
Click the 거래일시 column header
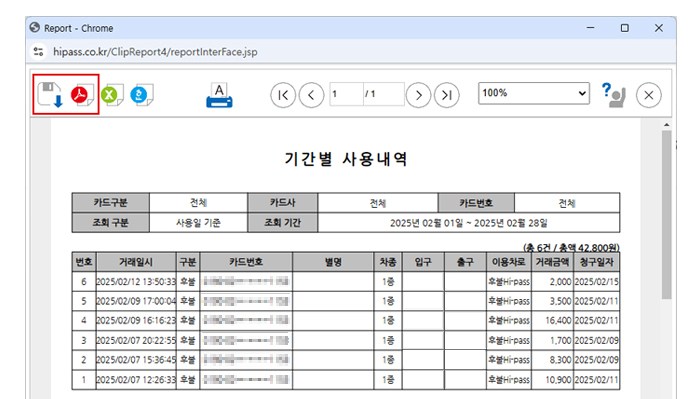[136, 262]
